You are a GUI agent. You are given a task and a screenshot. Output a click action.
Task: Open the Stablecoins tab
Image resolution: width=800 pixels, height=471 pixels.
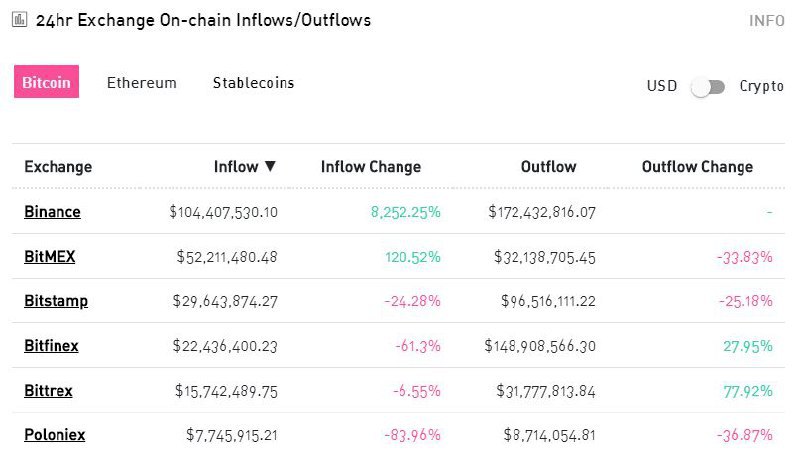pyautogui.click(x=253, y=83)
